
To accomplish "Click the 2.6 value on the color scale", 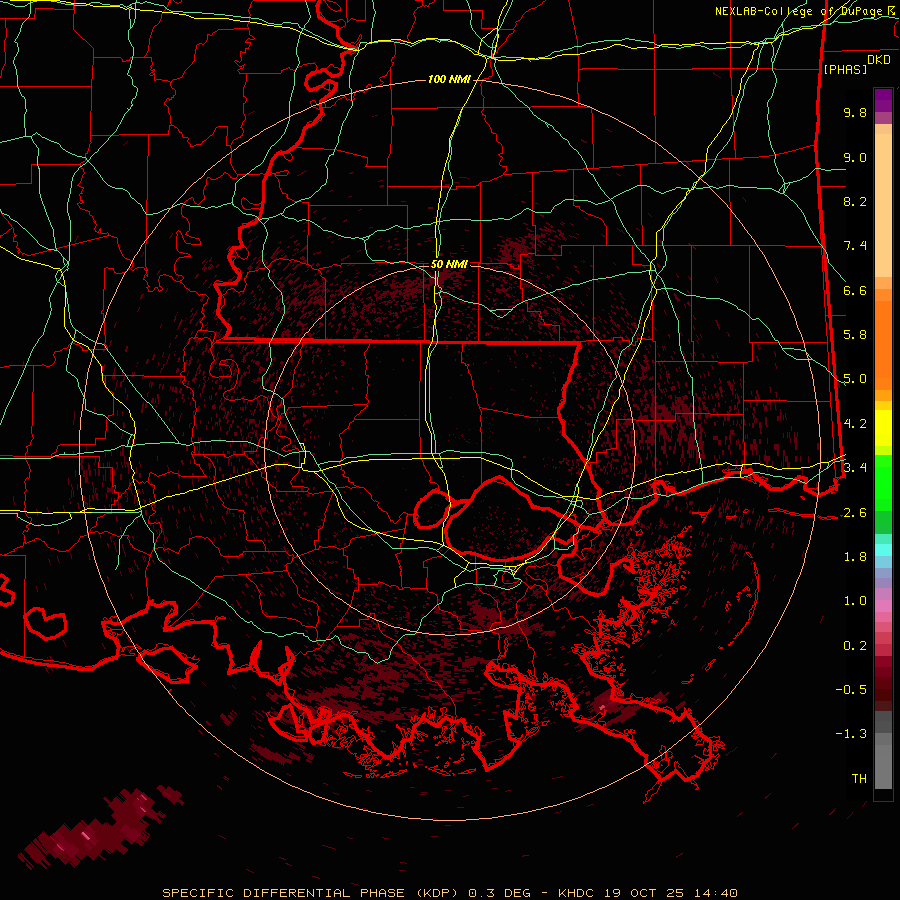I will tap(855, 513).
